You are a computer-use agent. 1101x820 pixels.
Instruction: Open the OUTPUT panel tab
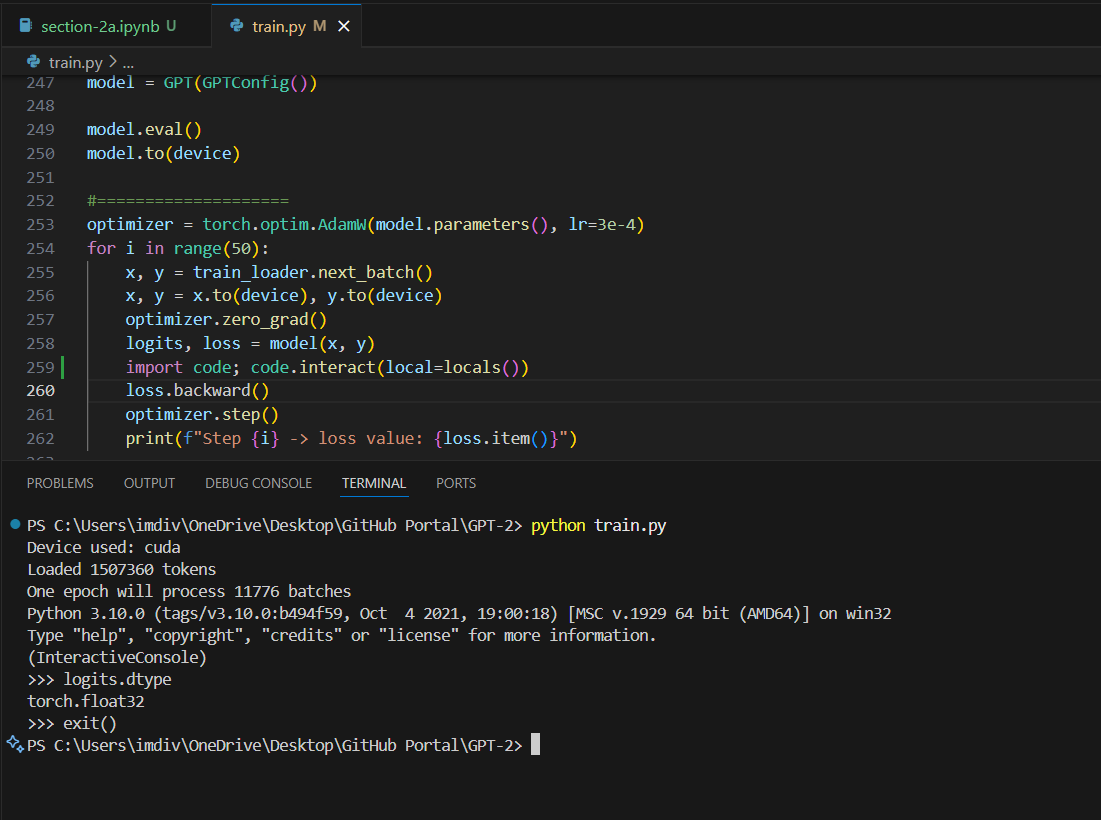coord(149,483)
